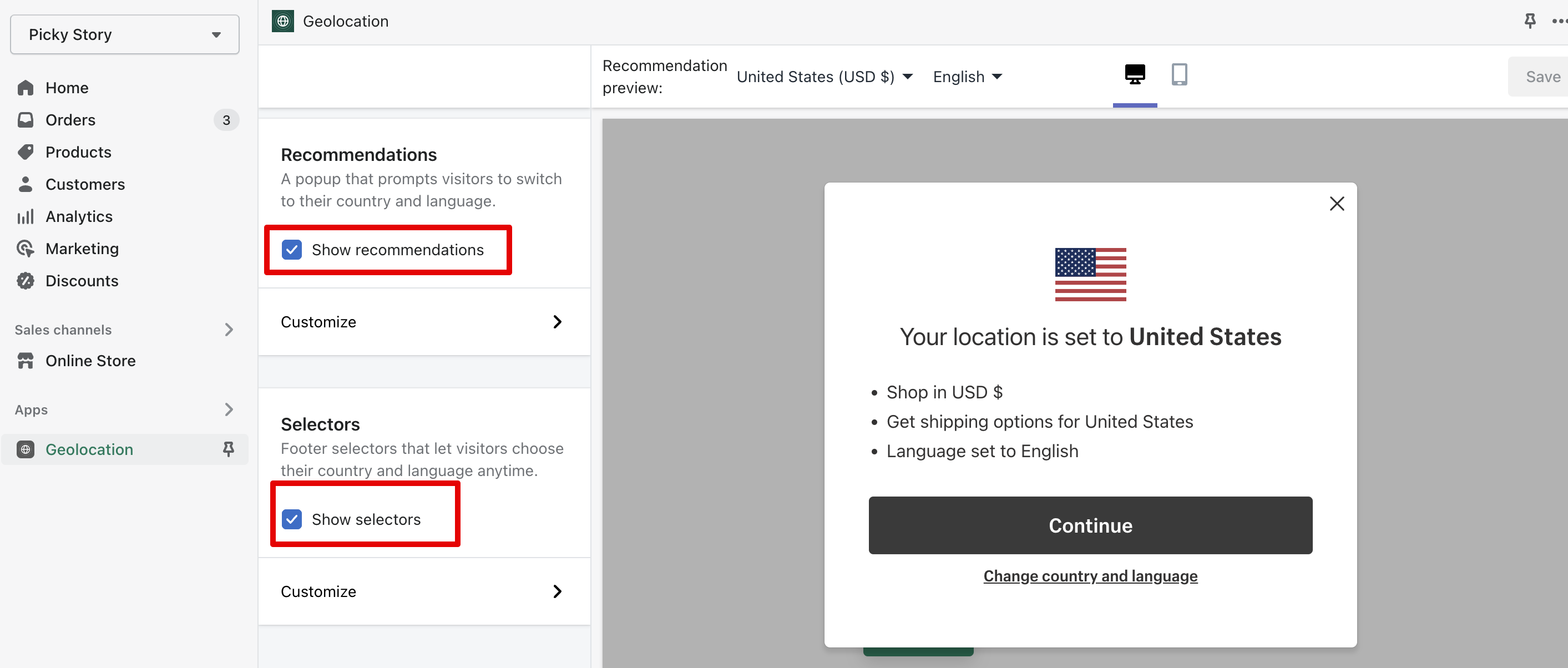Uncheck Show selectors checkbox
Screen dimensions: 1568x668
pos(291,519)
